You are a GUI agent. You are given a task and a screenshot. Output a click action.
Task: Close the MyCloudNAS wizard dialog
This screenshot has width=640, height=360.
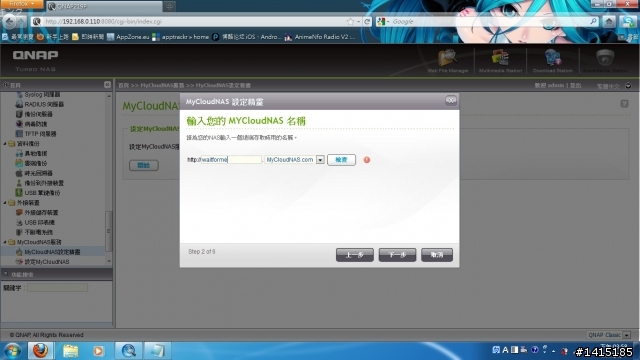pyautogui.click(x=451, y=100)
